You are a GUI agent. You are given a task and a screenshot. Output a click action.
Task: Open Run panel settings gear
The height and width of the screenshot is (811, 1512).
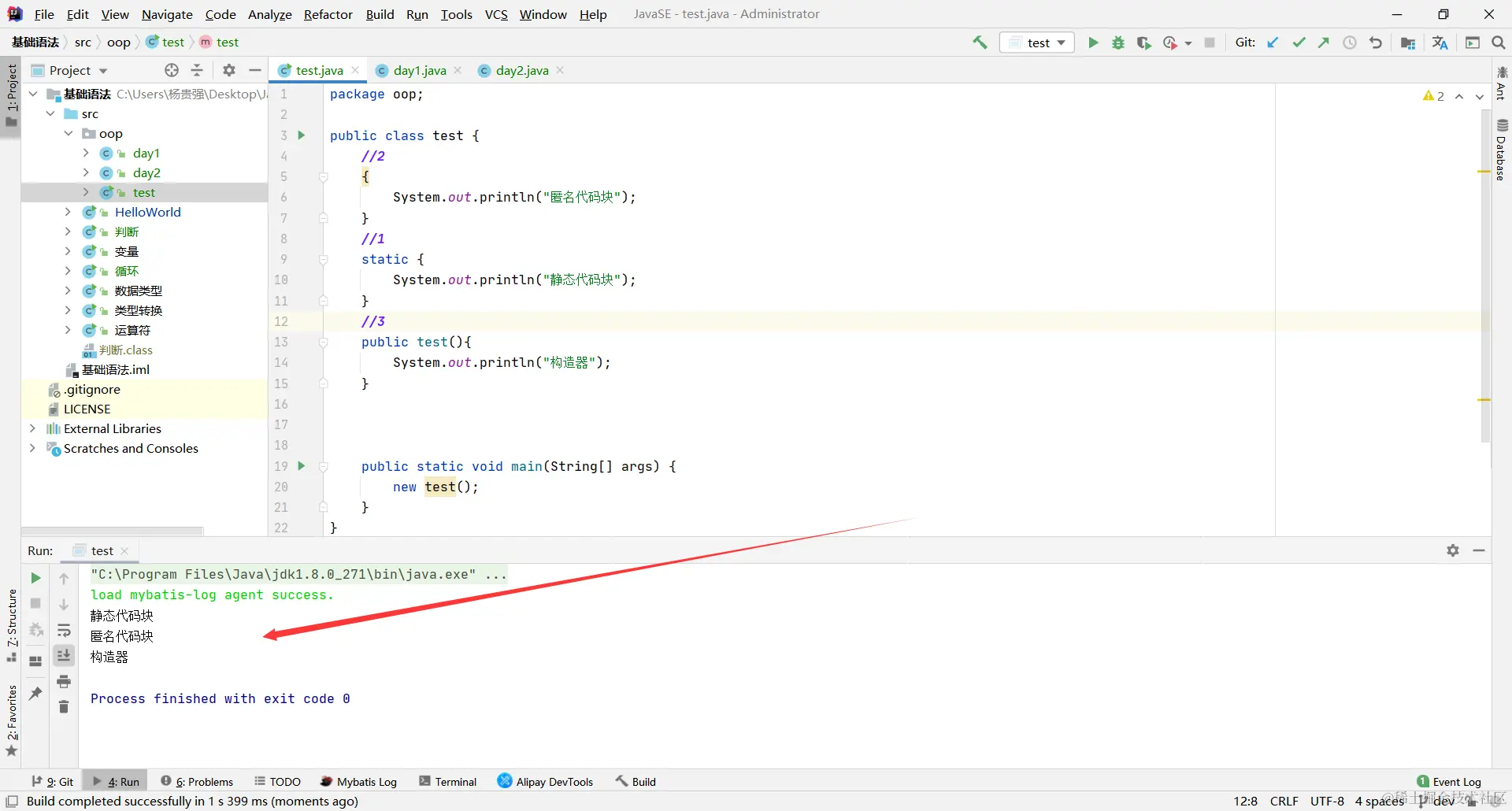(1453, 550)
